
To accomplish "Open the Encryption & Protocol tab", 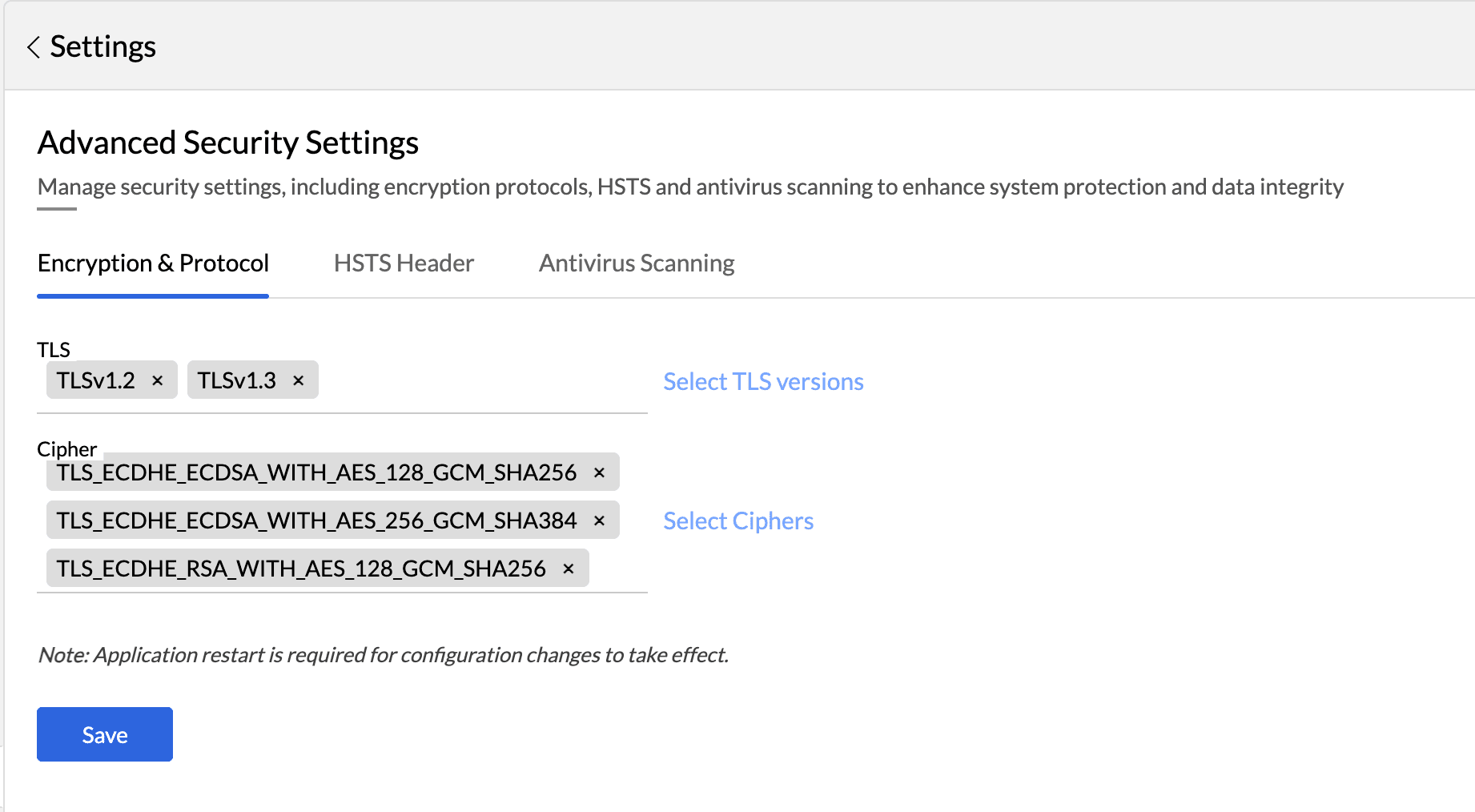I will (x=153, y=263).
